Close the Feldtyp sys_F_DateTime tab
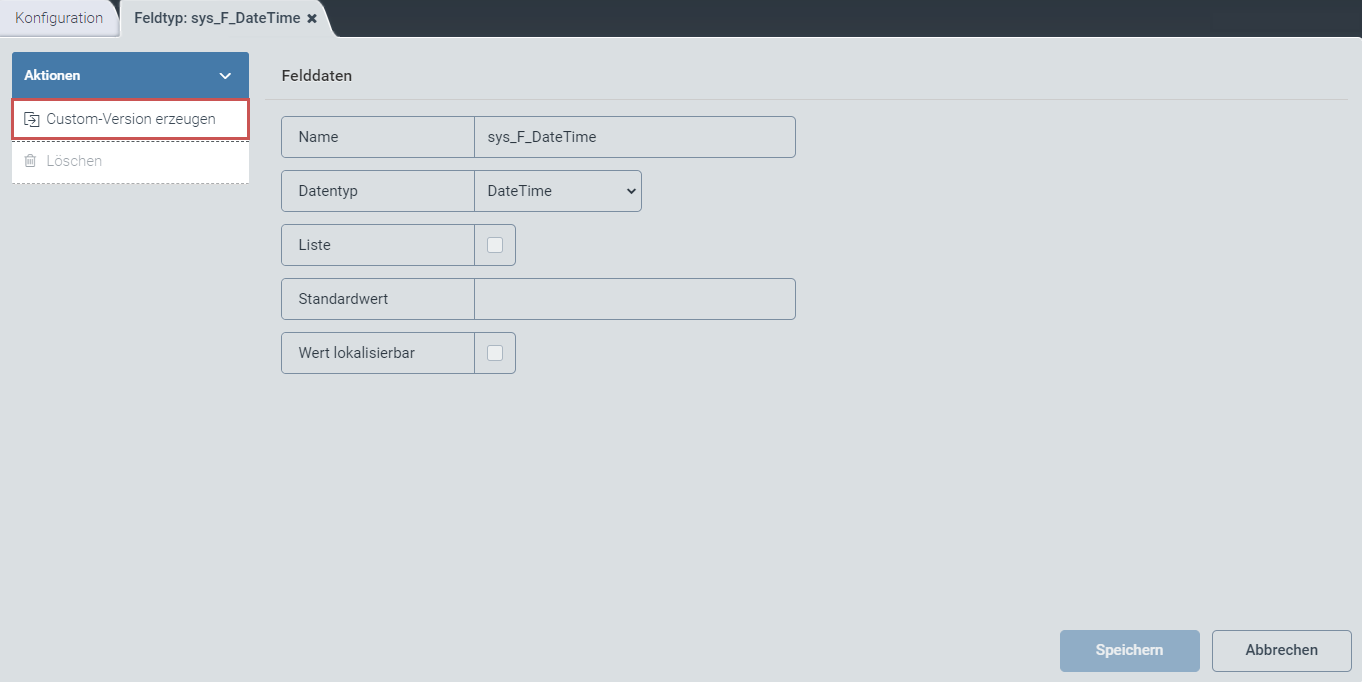This screenshot has width=1362, height=682. pos(312,19)
